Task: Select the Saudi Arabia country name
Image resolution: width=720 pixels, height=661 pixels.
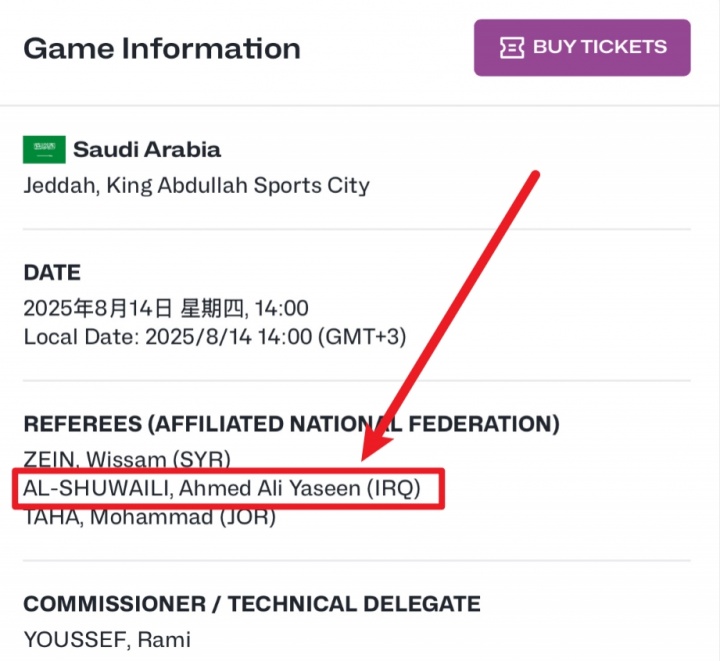Action: pyautogui.click(x=146, y=150)
